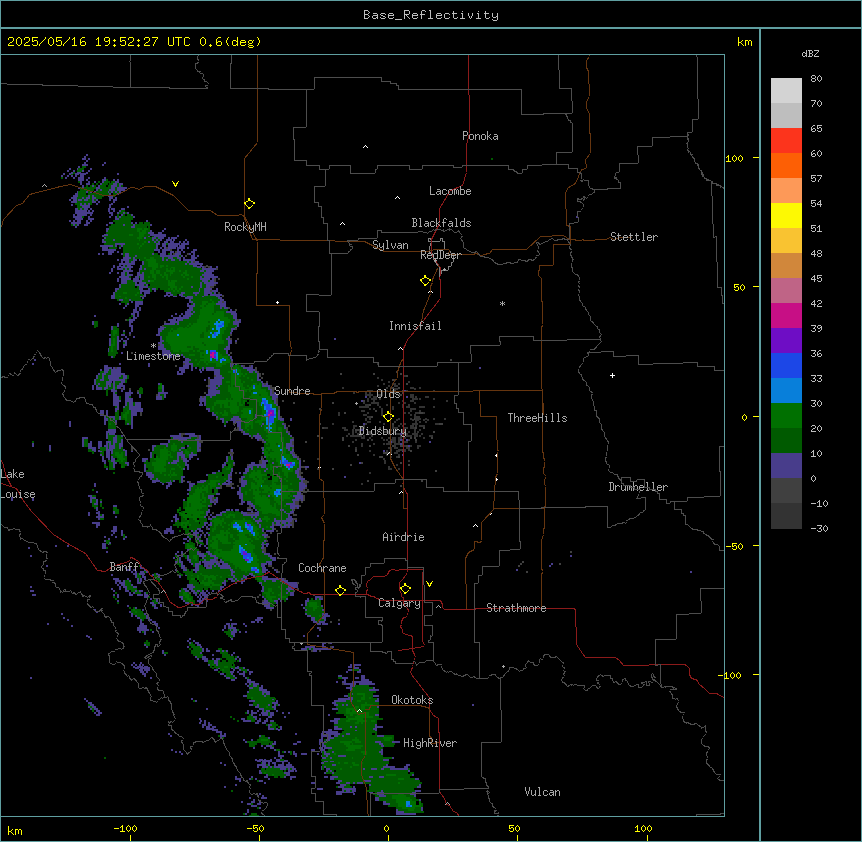Select the bright green 20-30 dBZ swatch

pos(786,416)
